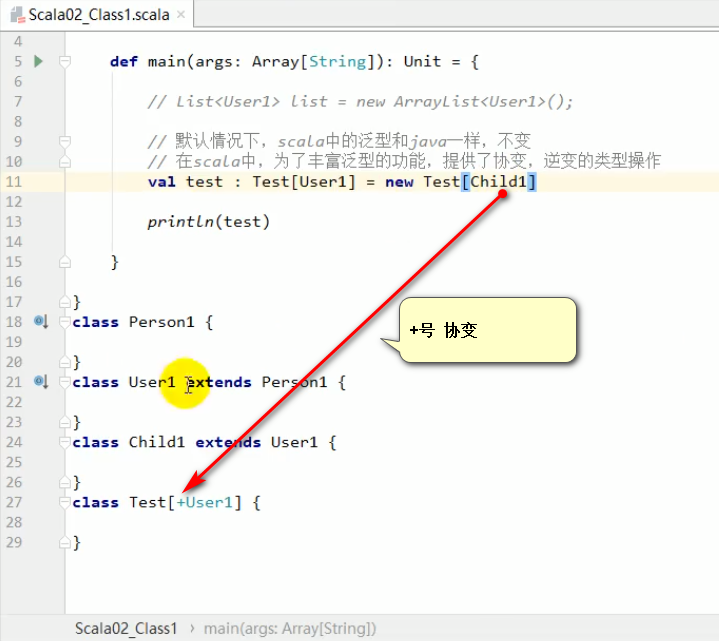Viewport: 719px width, 641px height.
Task: Collapse class Person1 fold on line 18
Action: 65,321
